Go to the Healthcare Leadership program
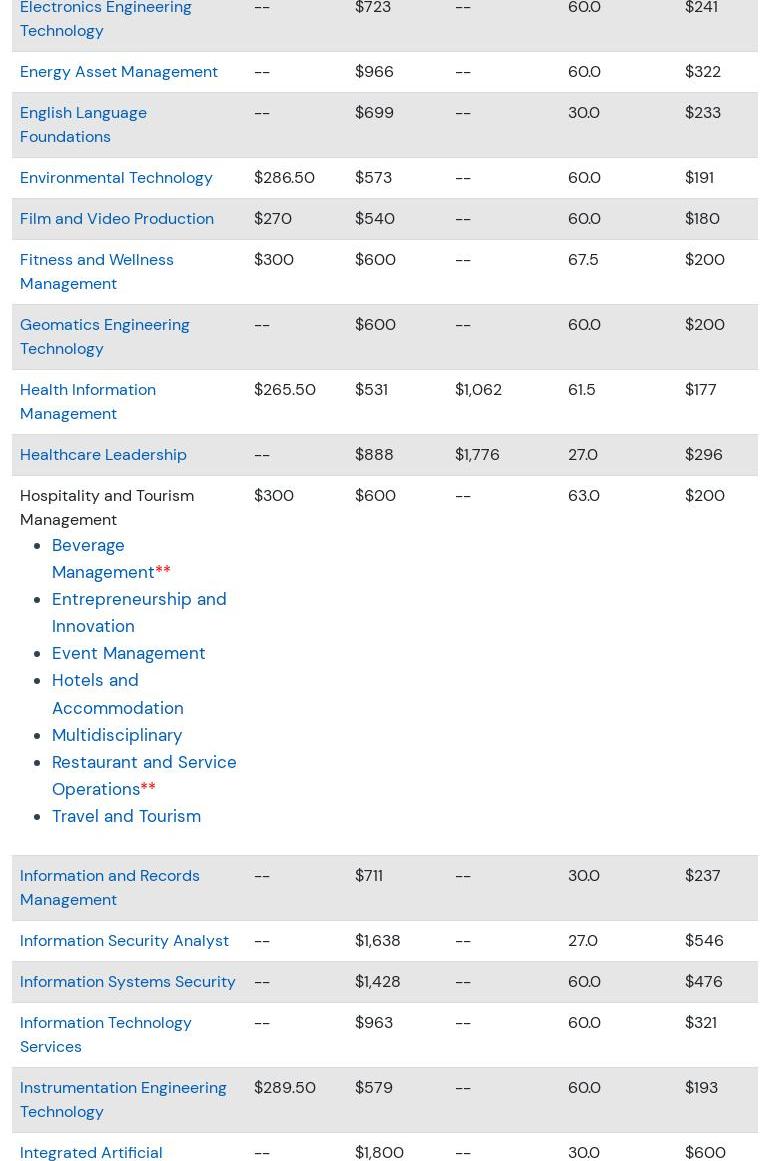Viewport: 770px width, 1161px height. pyautogui.click(x=103, y=455)
